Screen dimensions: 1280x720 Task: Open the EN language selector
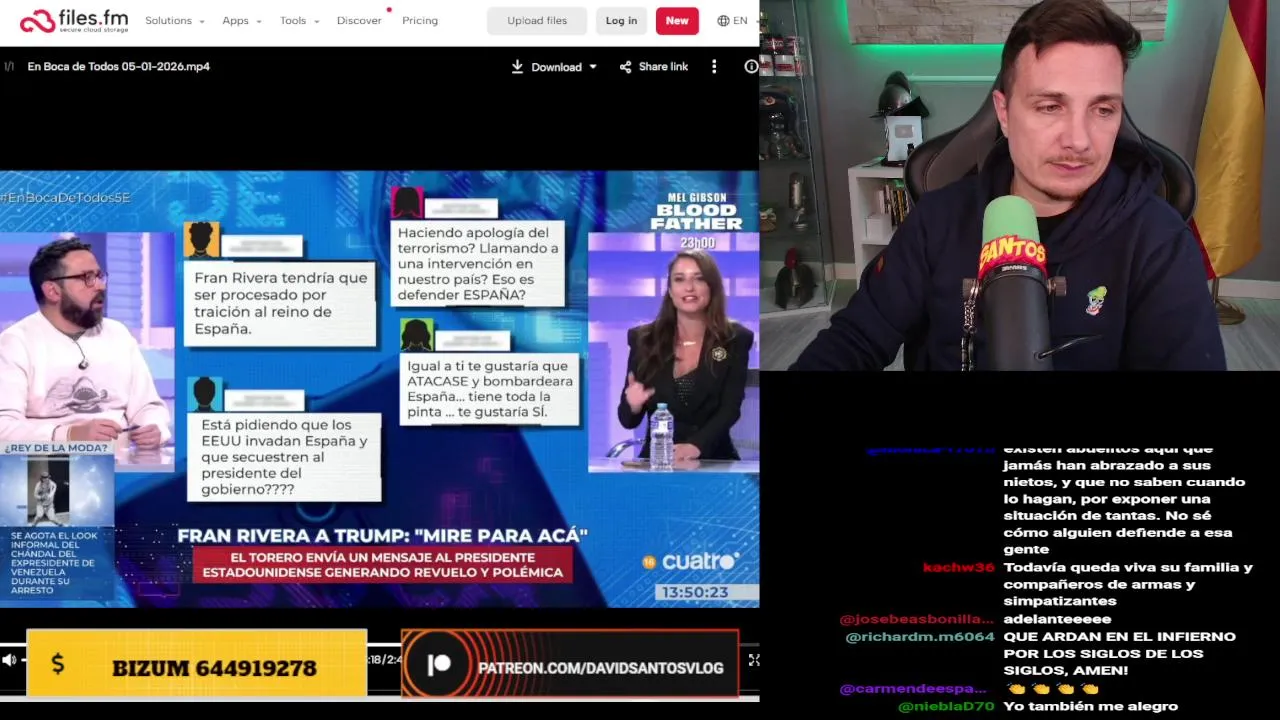pyautogui.click(x=732, y=21)
